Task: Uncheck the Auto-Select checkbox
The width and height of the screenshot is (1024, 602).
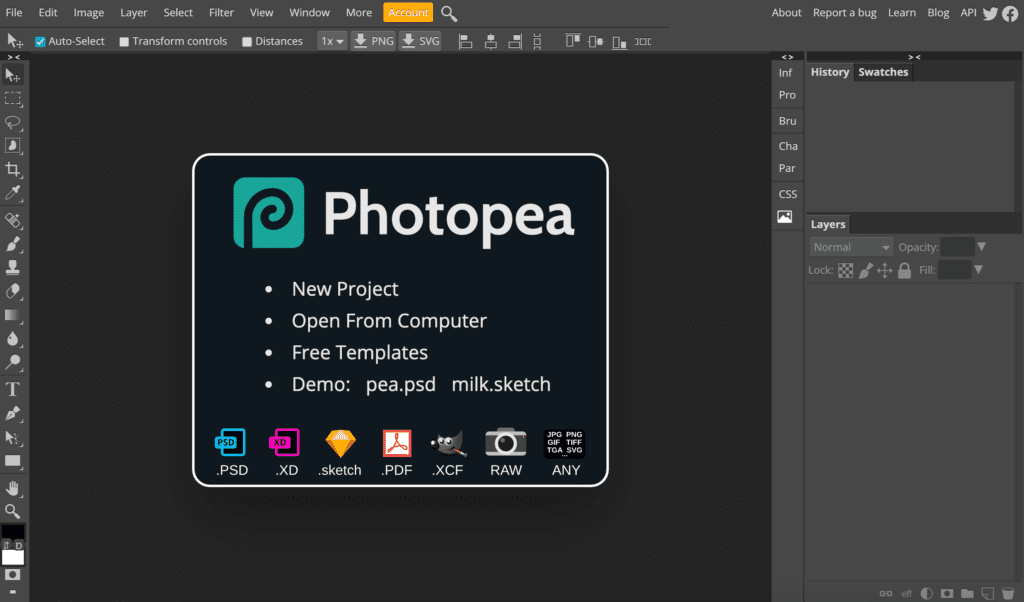Action: (40, 42)
